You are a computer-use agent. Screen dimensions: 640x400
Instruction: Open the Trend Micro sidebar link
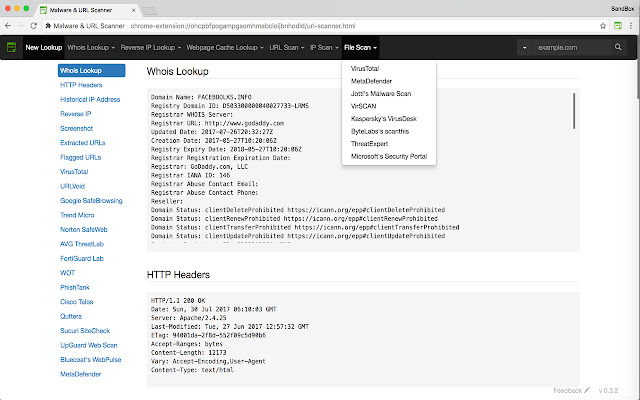(77, 215)
